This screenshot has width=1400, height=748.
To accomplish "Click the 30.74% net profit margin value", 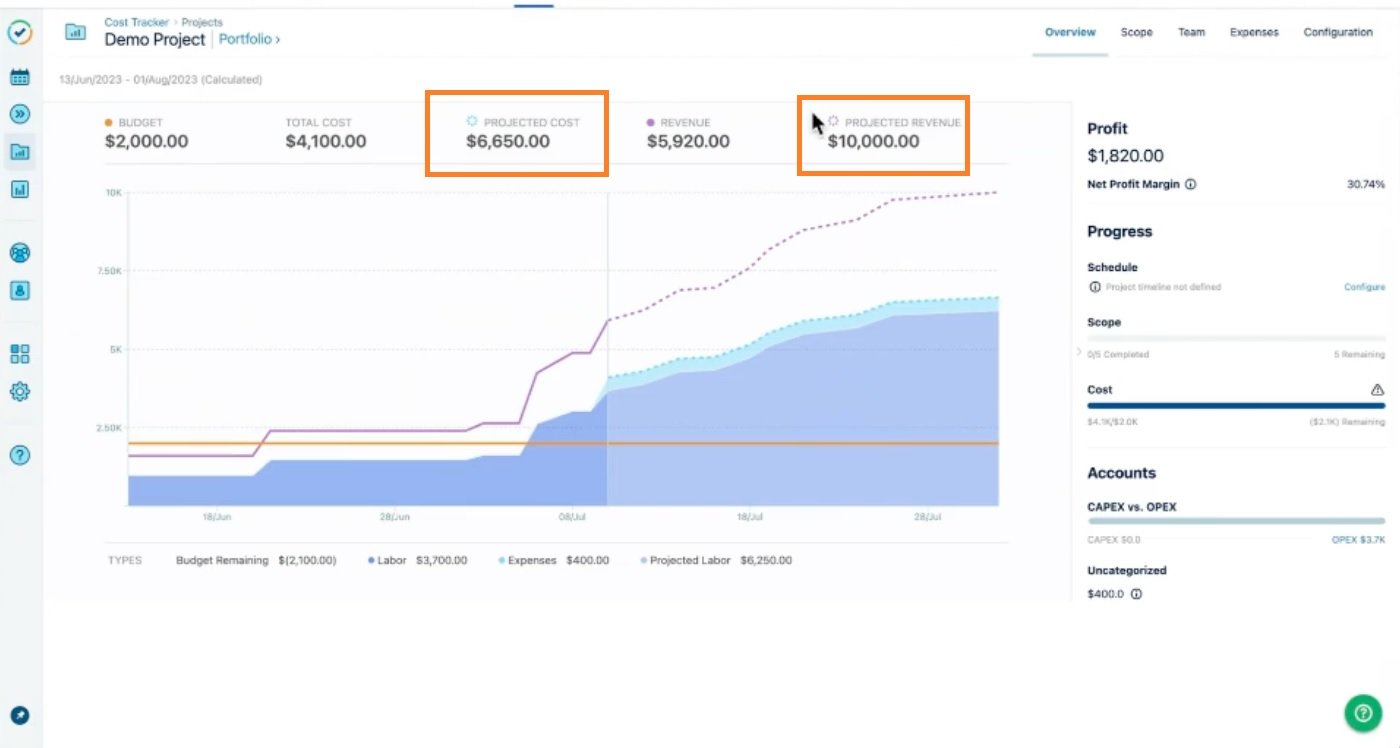I will coord(1367,184).
